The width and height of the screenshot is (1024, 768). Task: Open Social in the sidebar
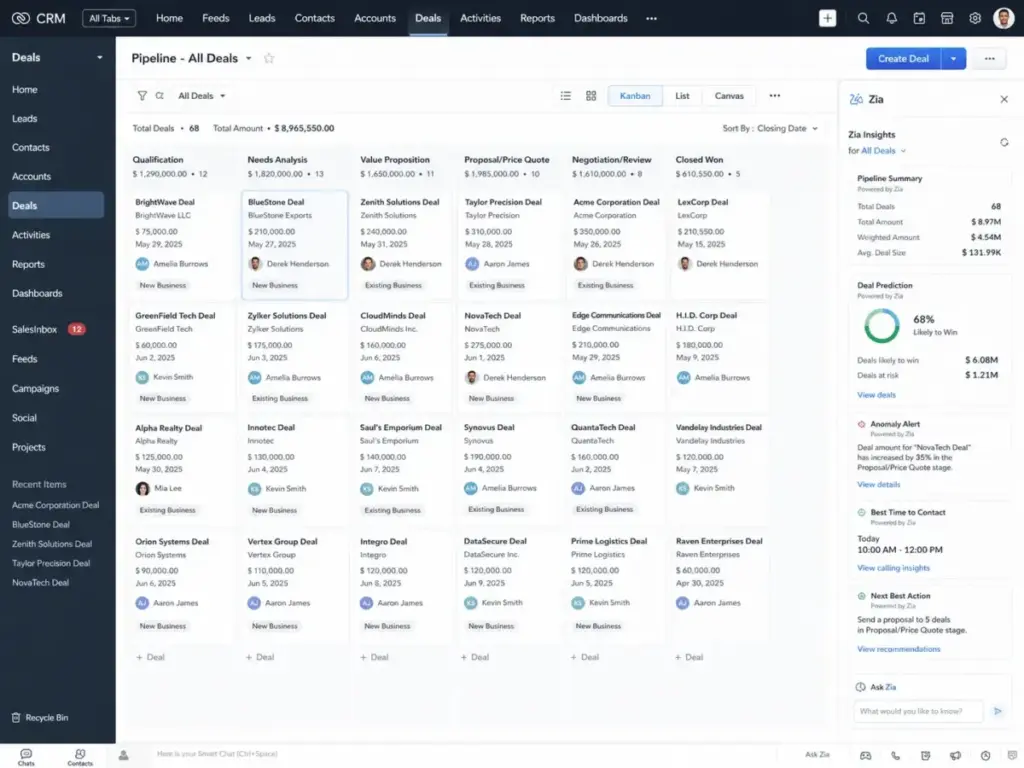[x=24, y=418]
